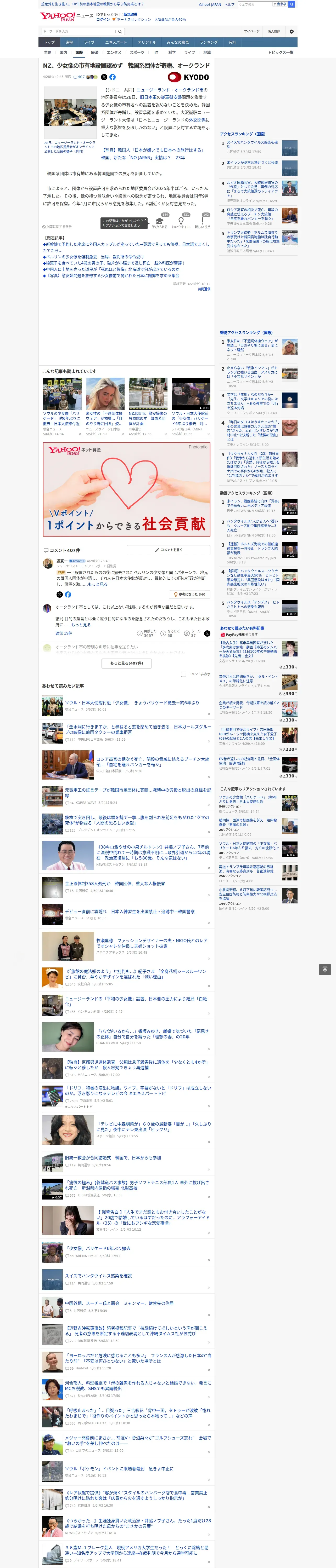Open the main article meeting photo
The height and width of the screenshot is (1568, 336).
pyautogui.click(x=70, y=113)
